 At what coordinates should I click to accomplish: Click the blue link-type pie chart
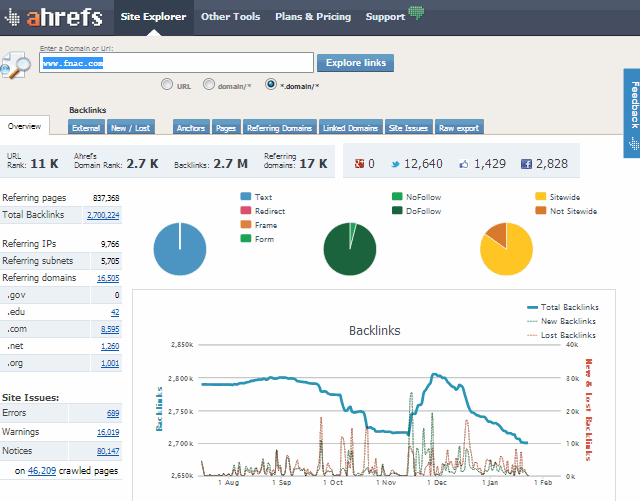[x=180, y=249]
